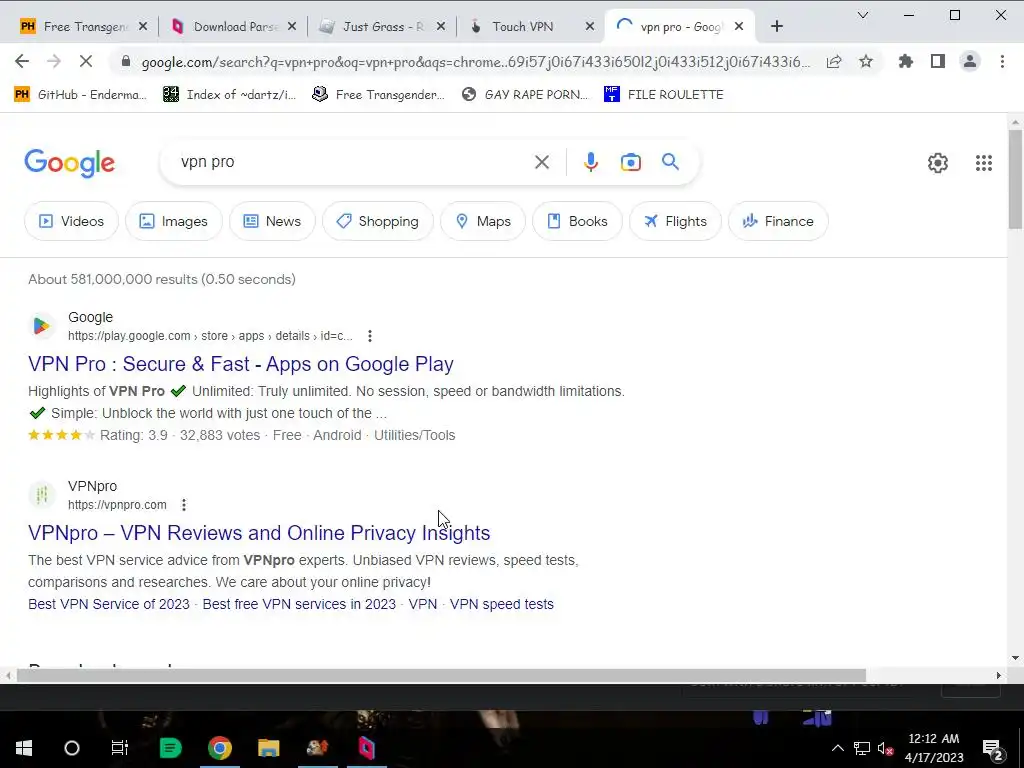Viewport: 1024px width, 768px height.
Task: Open Index of ~dartz bookmark
Action: point(229,95)
